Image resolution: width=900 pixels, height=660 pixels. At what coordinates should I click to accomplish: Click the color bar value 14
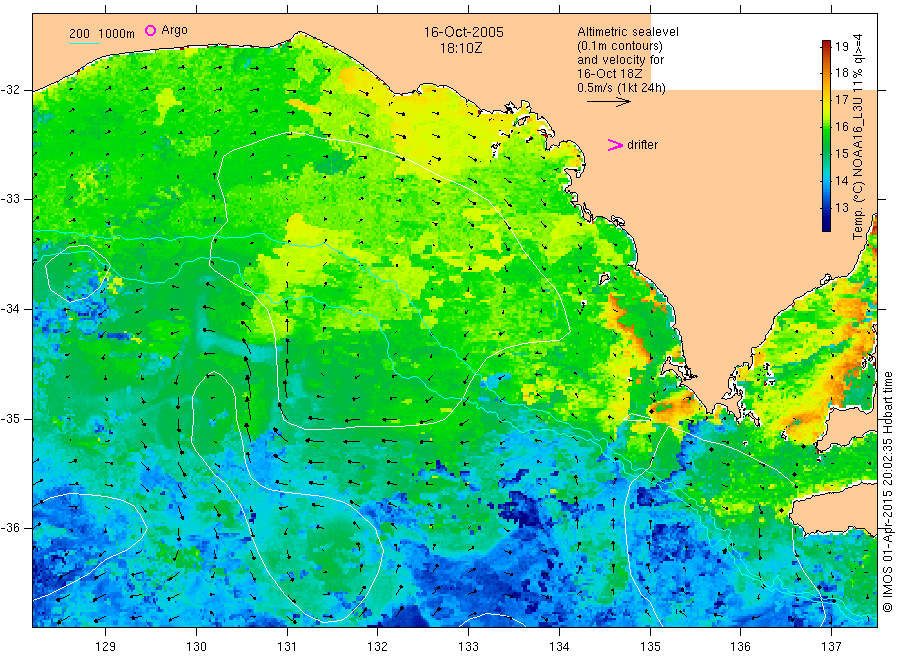(x=841, y=181)
